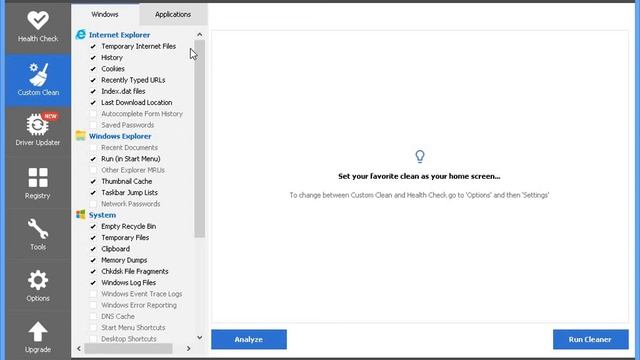The image size is (640, 360).
Task: Enable Windows Event Trace Logs
Action: (x=93, y=294)
